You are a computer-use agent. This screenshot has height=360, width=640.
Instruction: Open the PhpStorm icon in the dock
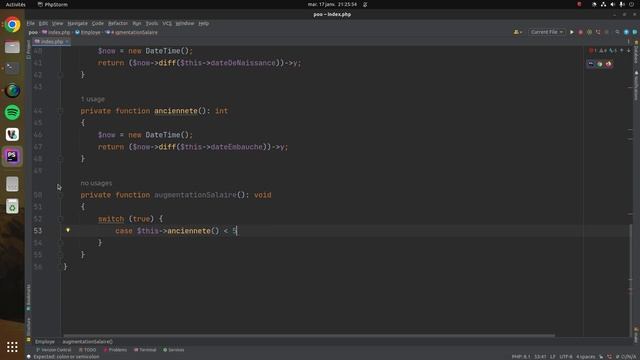click(12, 156)
